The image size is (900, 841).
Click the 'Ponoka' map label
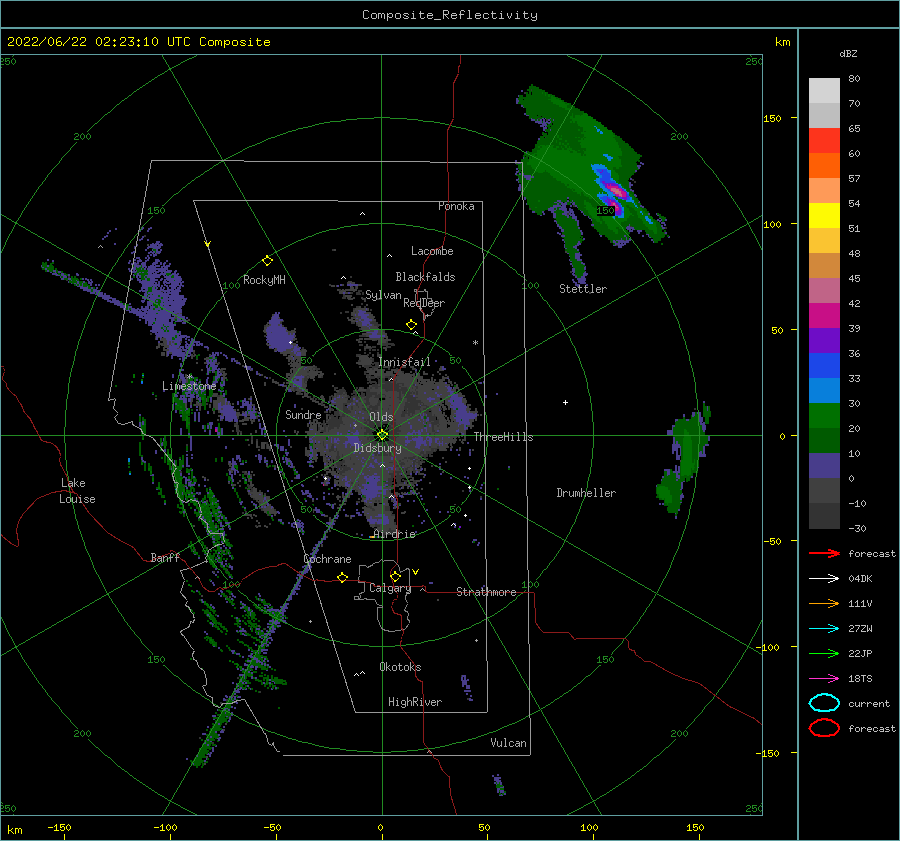[x=456, y=206]
